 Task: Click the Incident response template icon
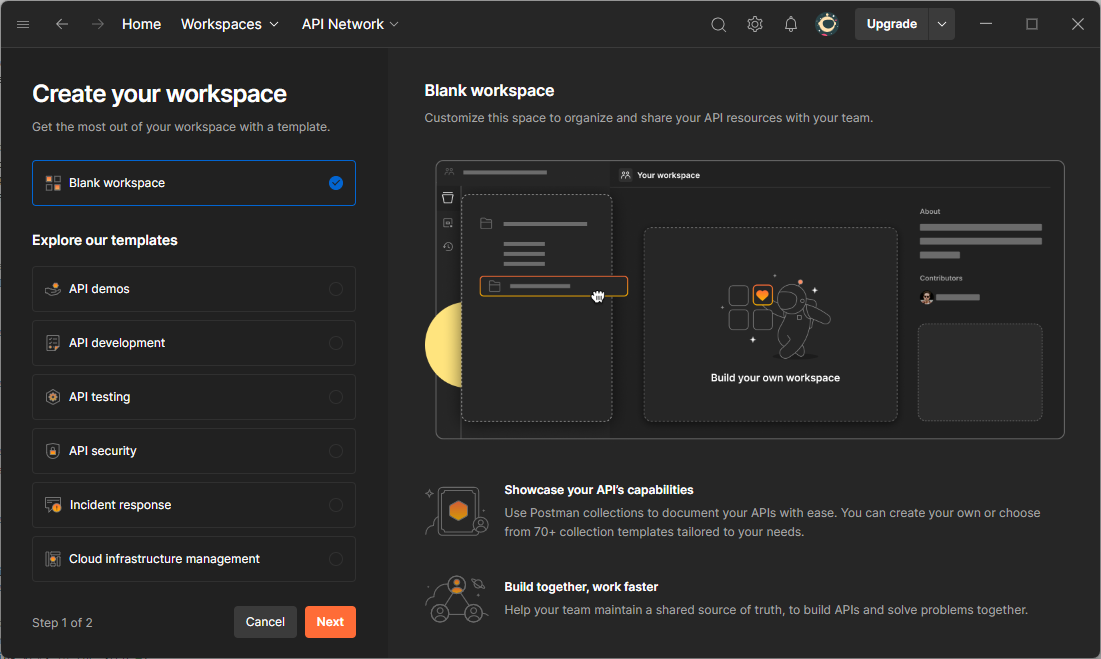tap(53, 505)
